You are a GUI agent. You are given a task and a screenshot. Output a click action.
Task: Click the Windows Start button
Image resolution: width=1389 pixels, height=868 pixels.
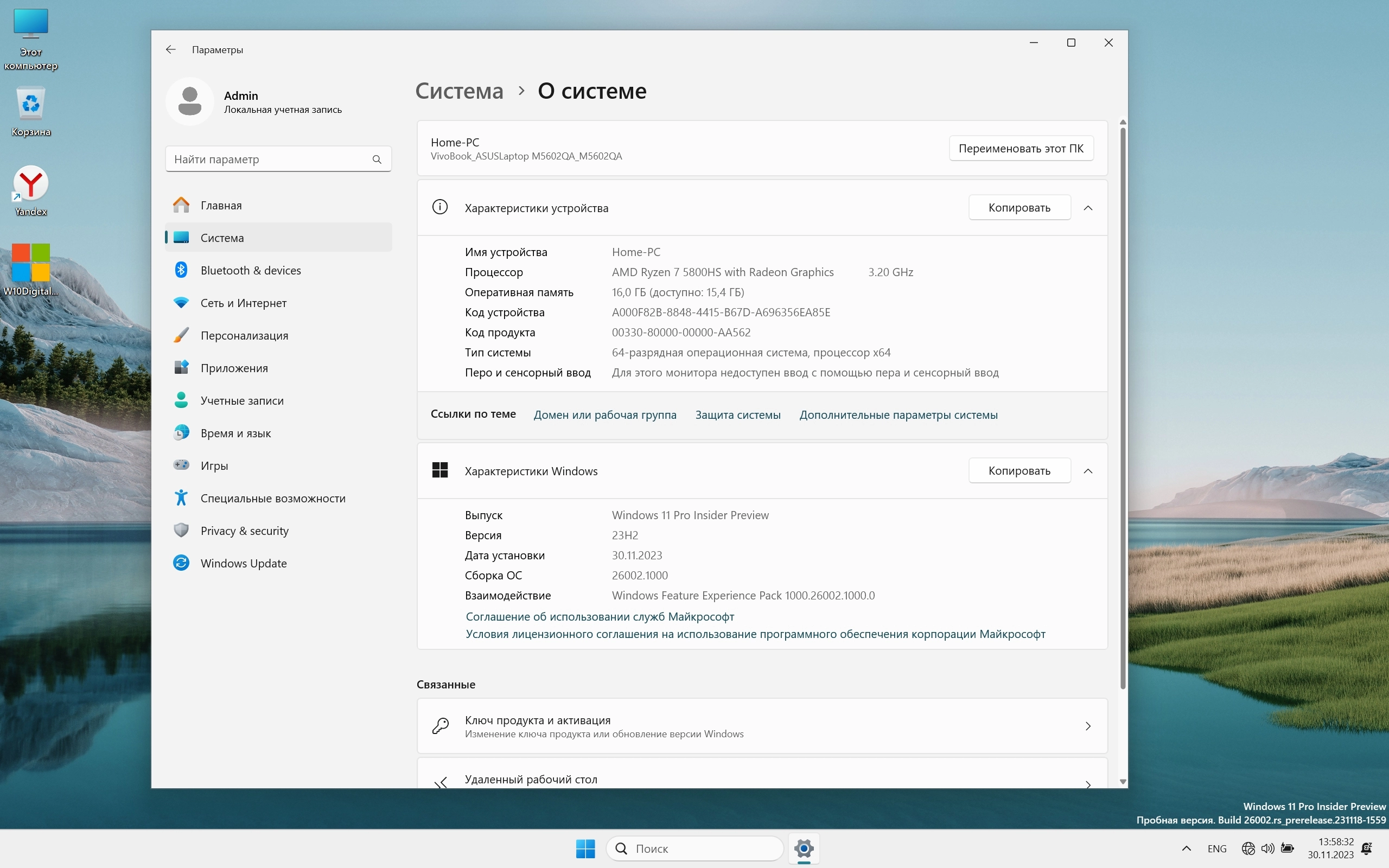tap(585, 848)
